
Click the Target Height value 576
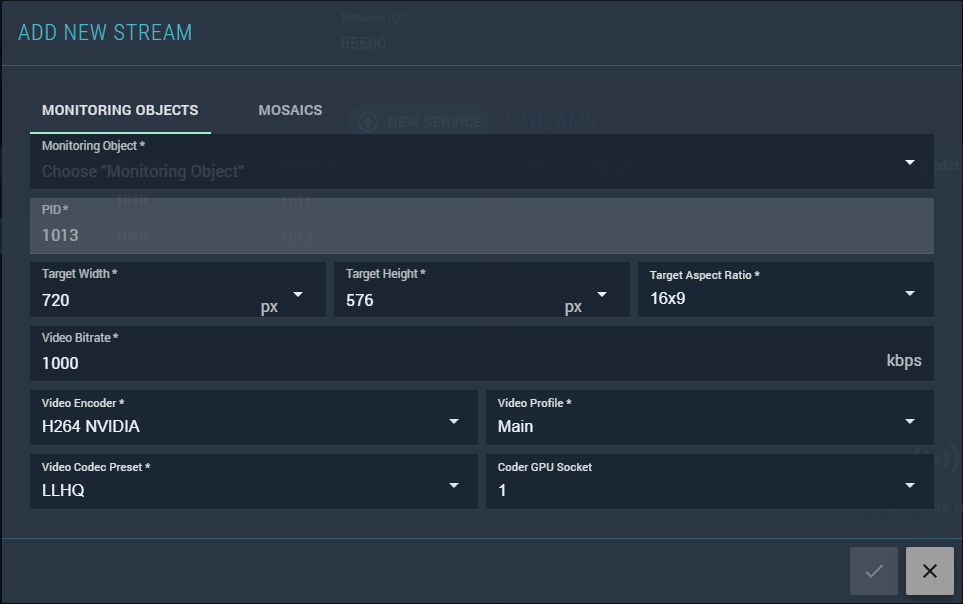360,300
